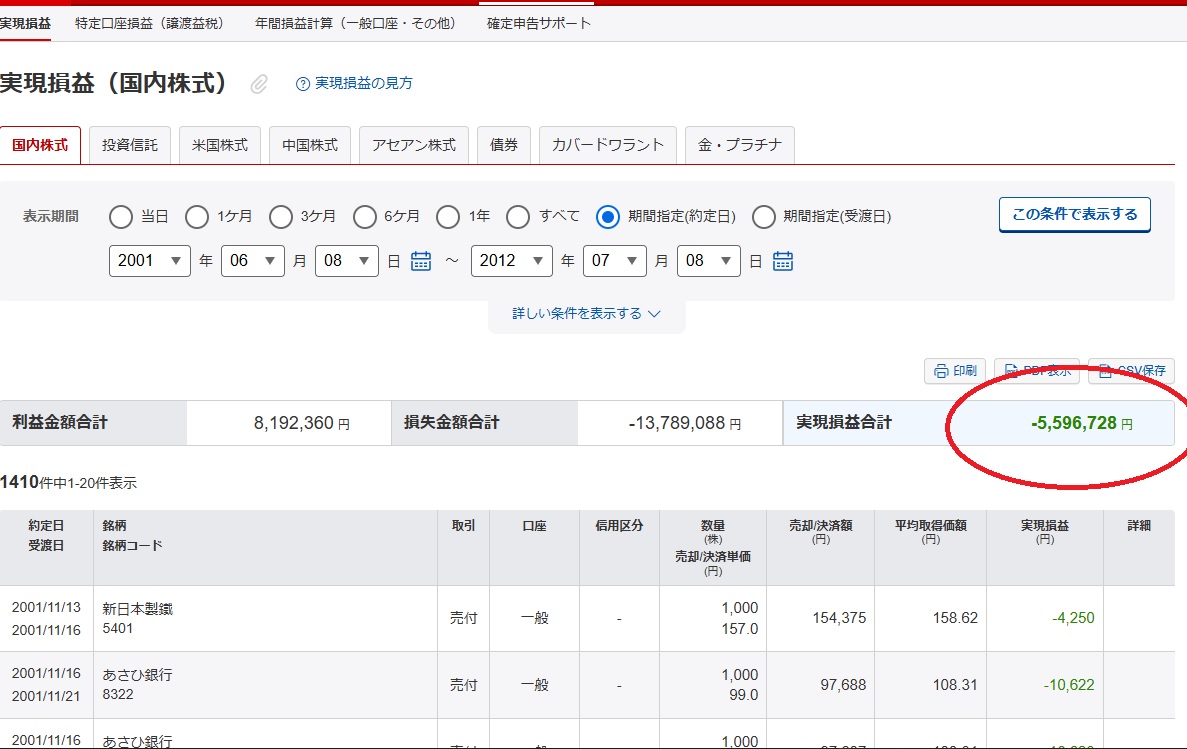Open the start date calendar picker
Image resolution: width=1187 pixels, height=749 pixels.
coord(421,261)
